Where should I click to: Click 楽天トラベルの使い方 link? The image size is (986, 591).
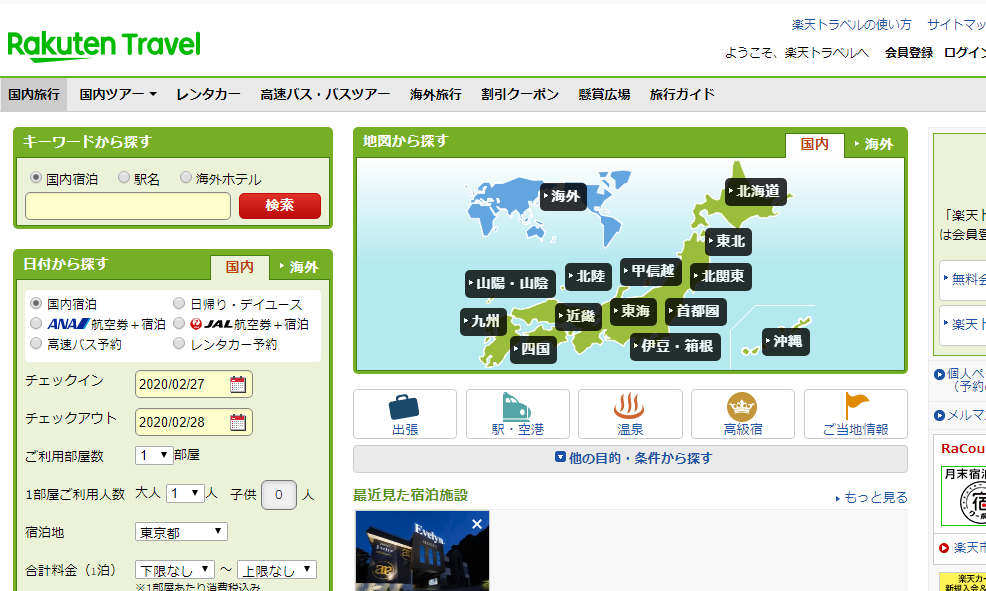pos(851,25)
